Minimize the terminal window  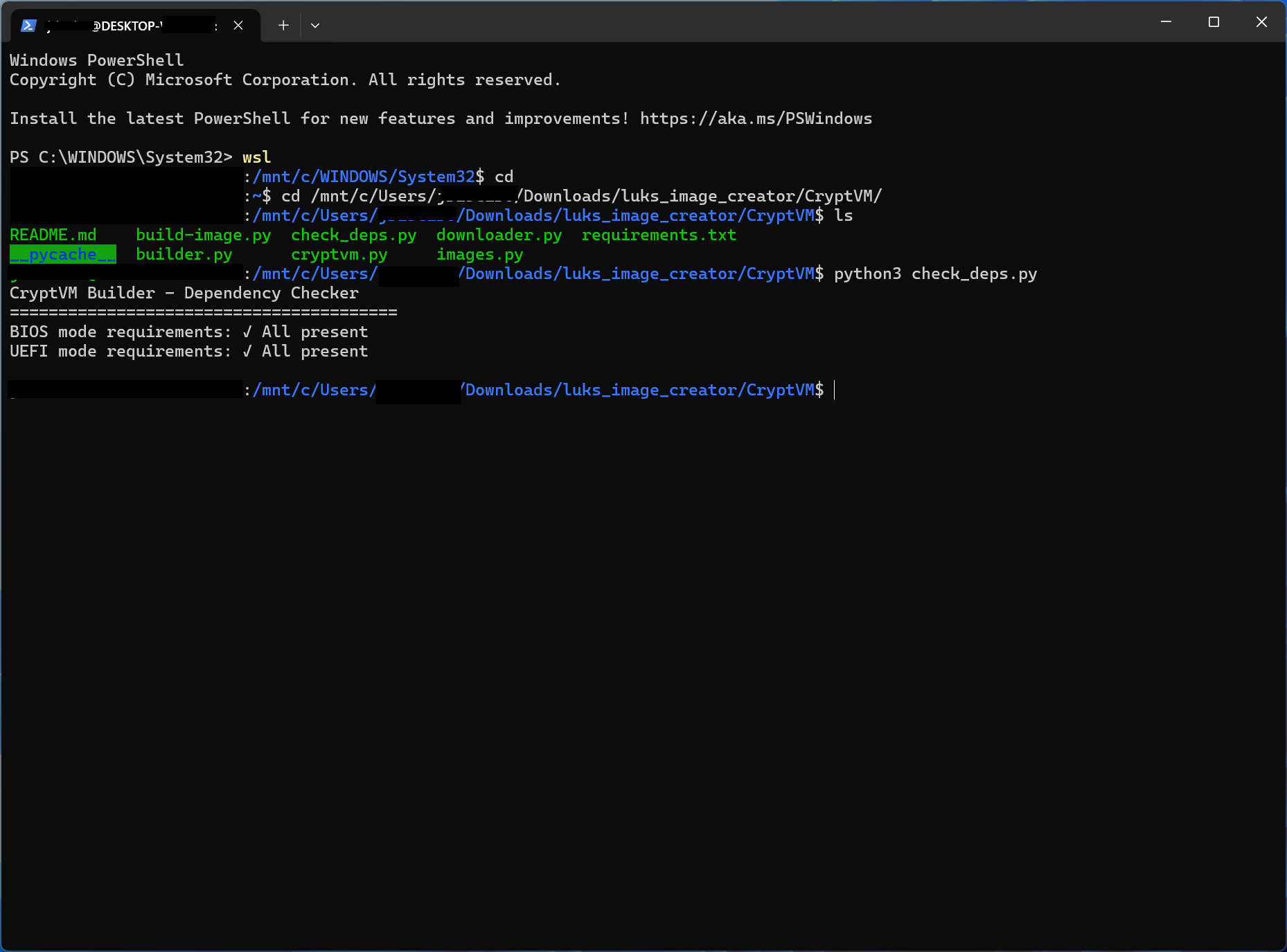[1166, 22]
